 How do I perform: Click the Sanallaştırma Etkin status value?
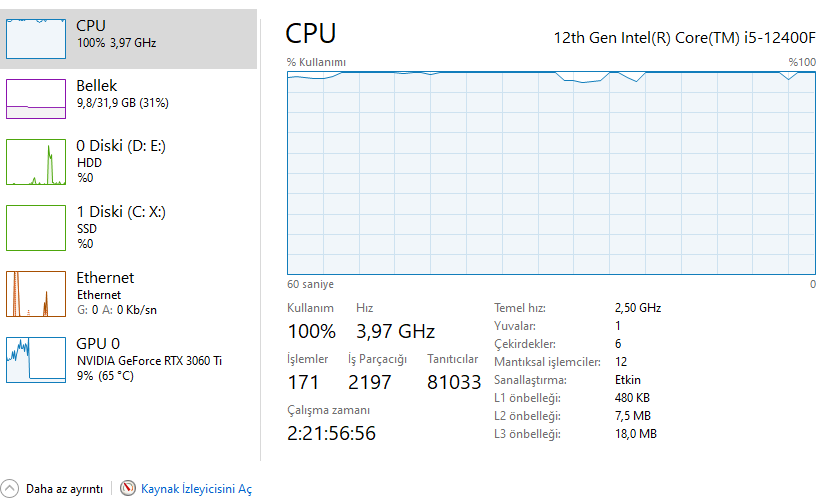627,380
